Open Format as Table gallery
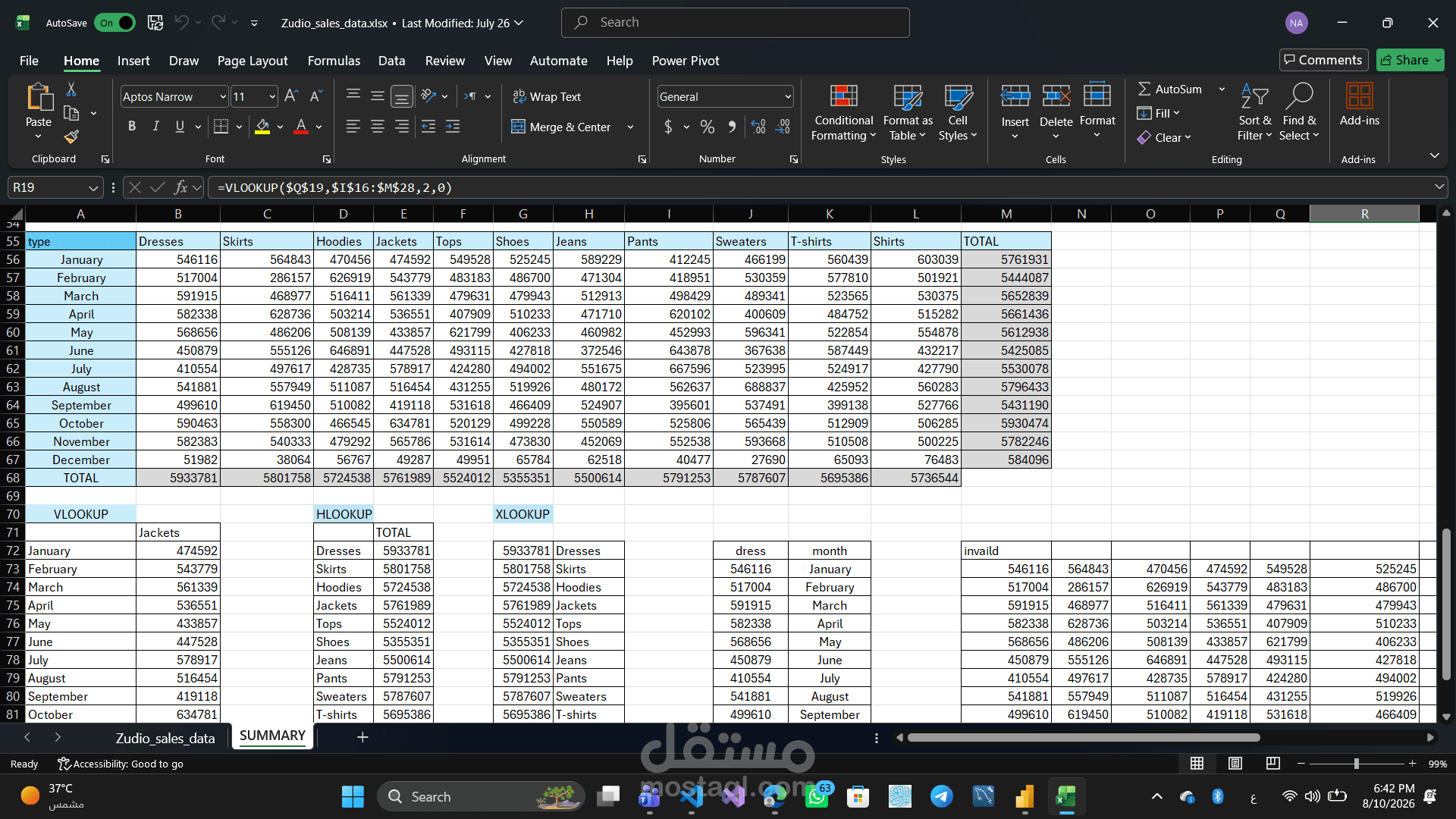The height and width of the screenshot is (819, 1456). pos(908,112)
